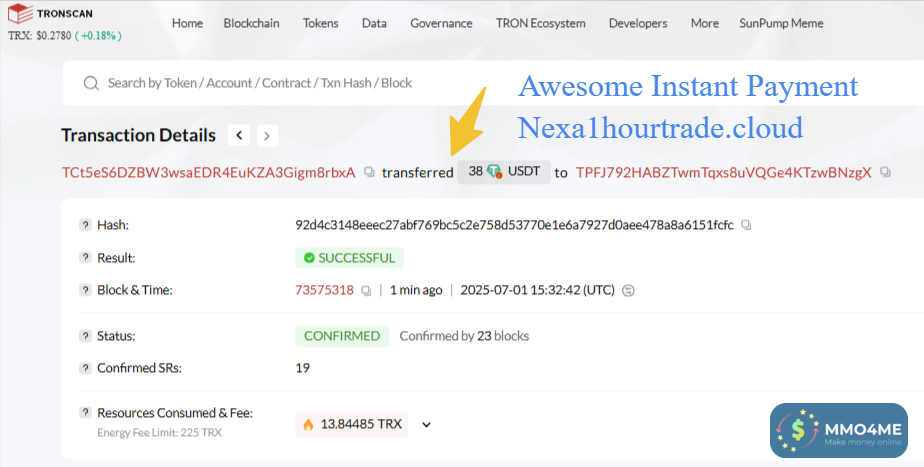Select the transaction hash text
This screenshot has width=924, height=467.
pos(514,225)
